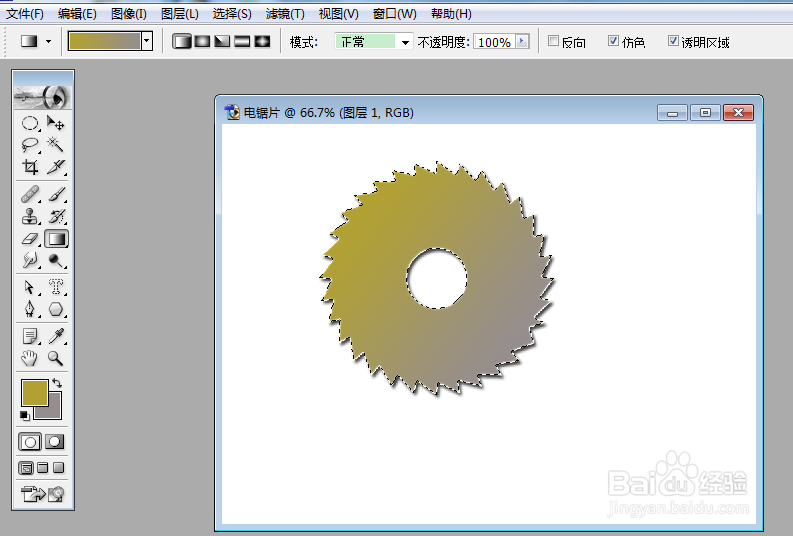The height and width of the screenshot is (536, 793).
Task: Choose Angle gradient style
Action: coord(222,41)
